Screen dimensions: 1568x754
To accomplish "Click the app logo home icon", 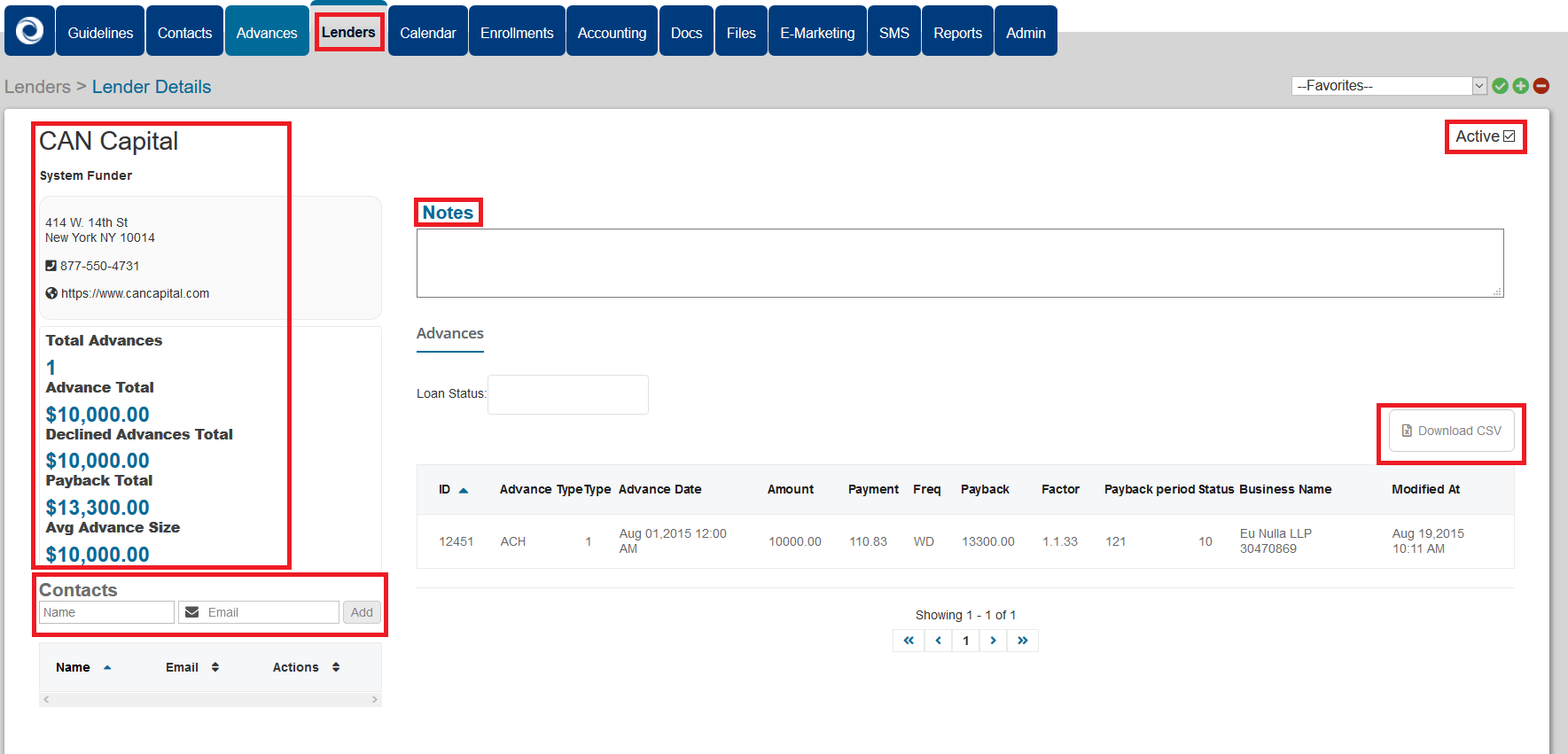I will tap(29, 31).
